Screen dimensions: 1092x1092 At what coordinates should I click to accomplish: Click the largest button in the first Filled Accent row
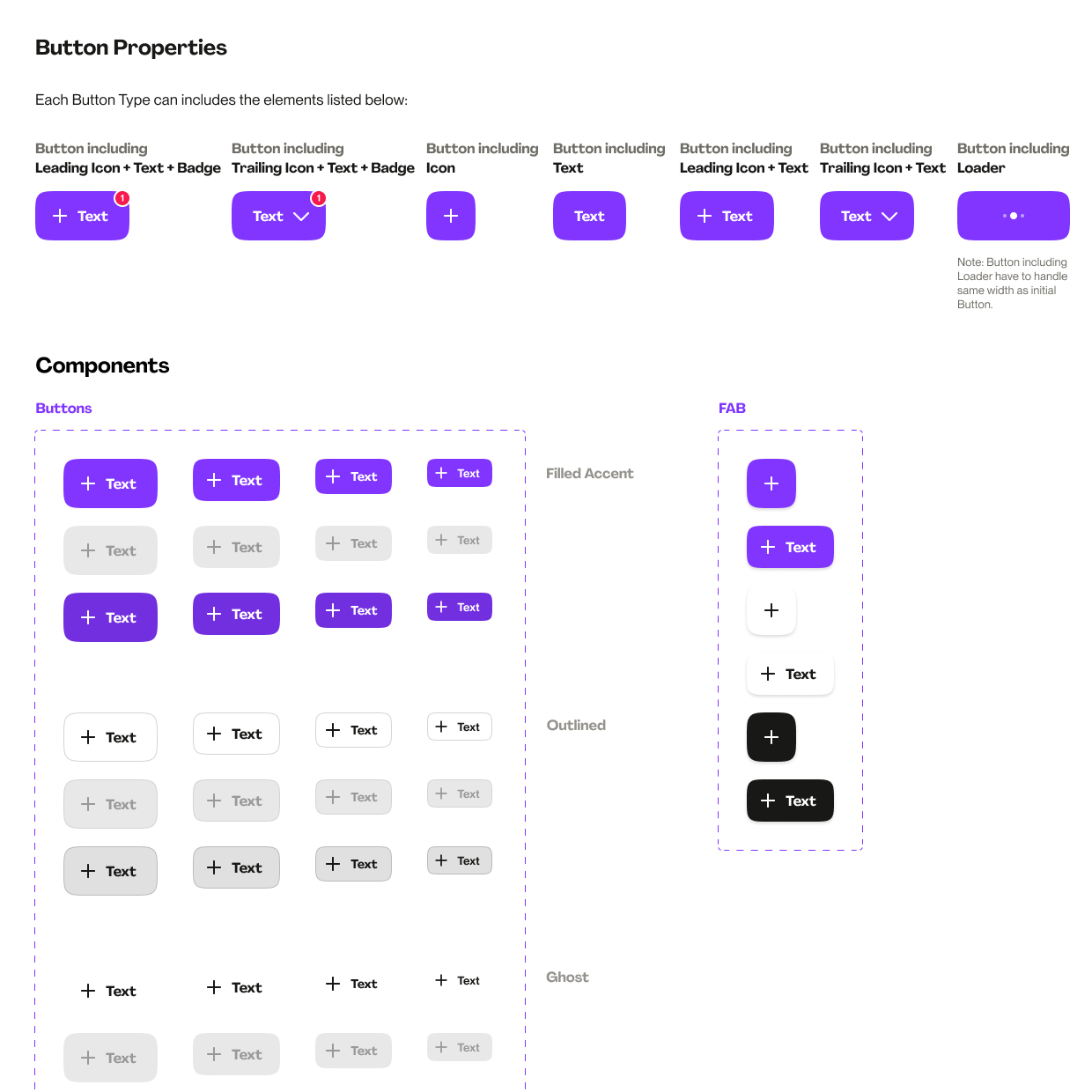[x=110, y=483]
